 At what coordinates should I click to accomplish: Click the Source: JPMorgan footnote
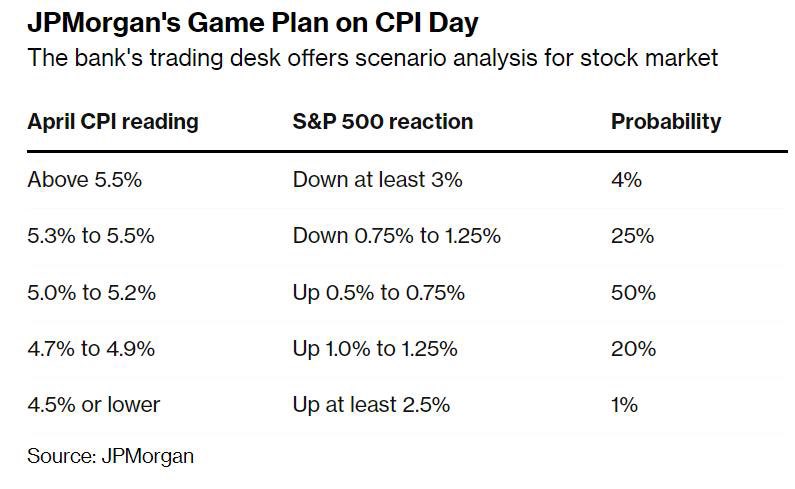(111, 456)
